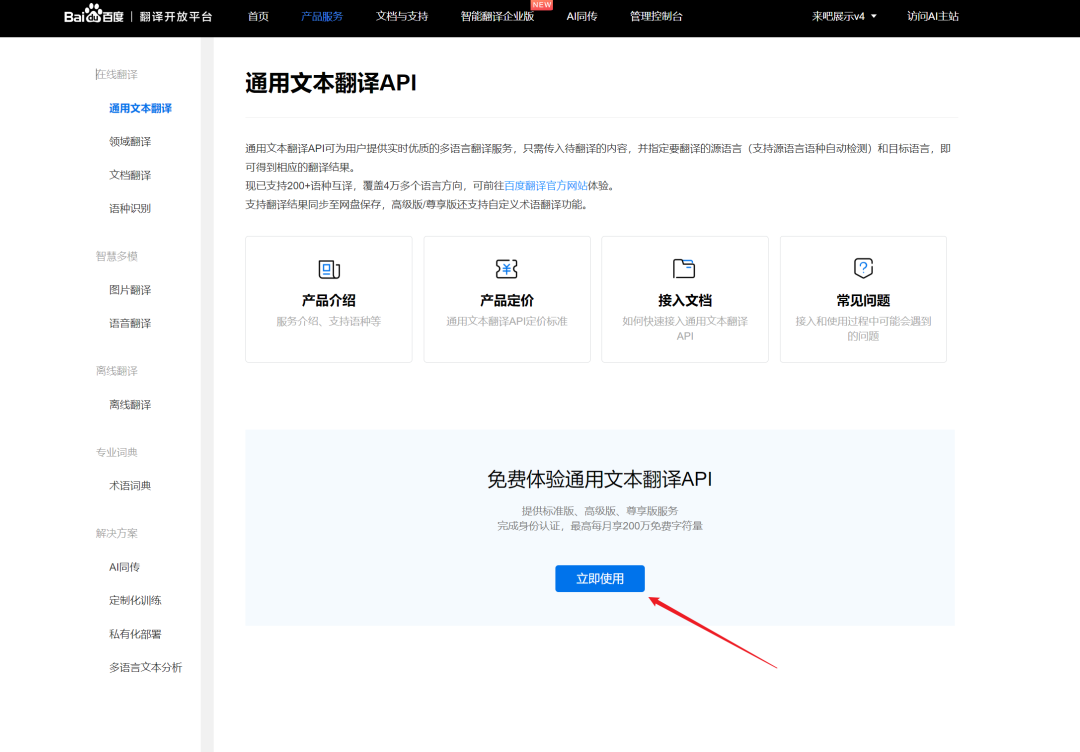Click the 翻译开放平台 site title
This screenshot has width=1080, height=752.
click(x=176, y=17)
